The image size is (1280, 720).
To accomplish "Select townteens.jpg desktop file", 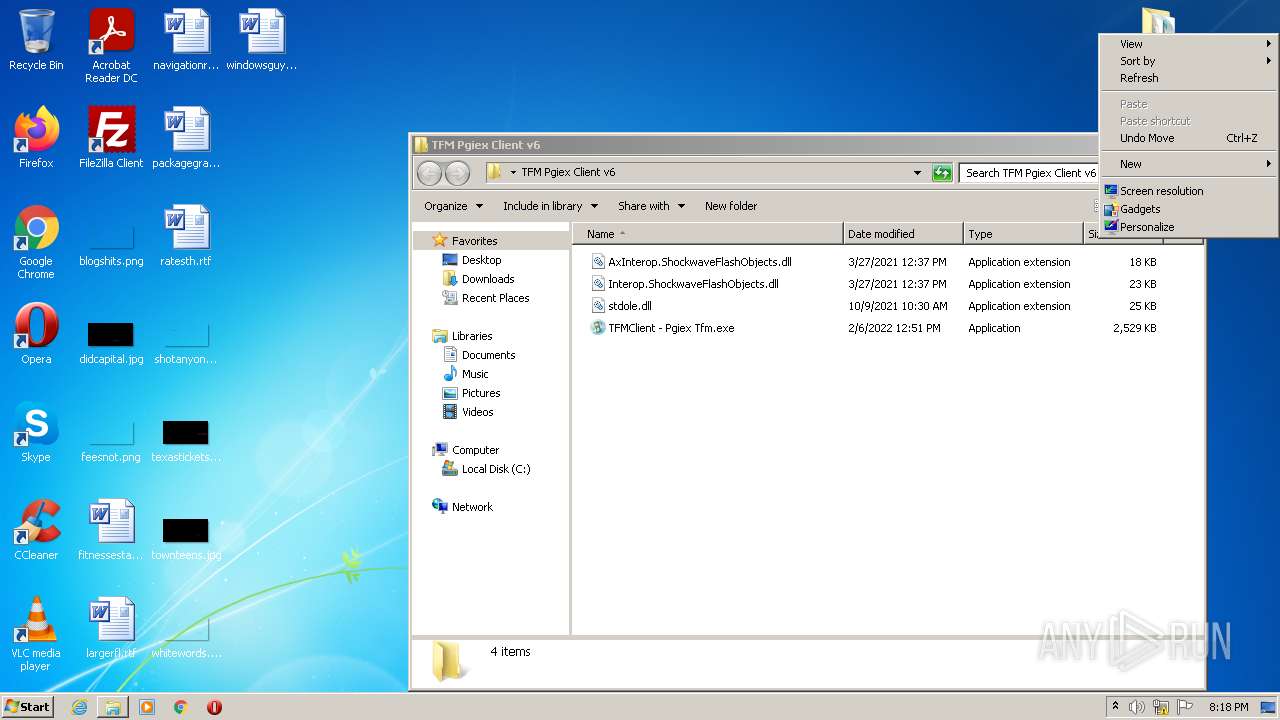I will point(186,539).
